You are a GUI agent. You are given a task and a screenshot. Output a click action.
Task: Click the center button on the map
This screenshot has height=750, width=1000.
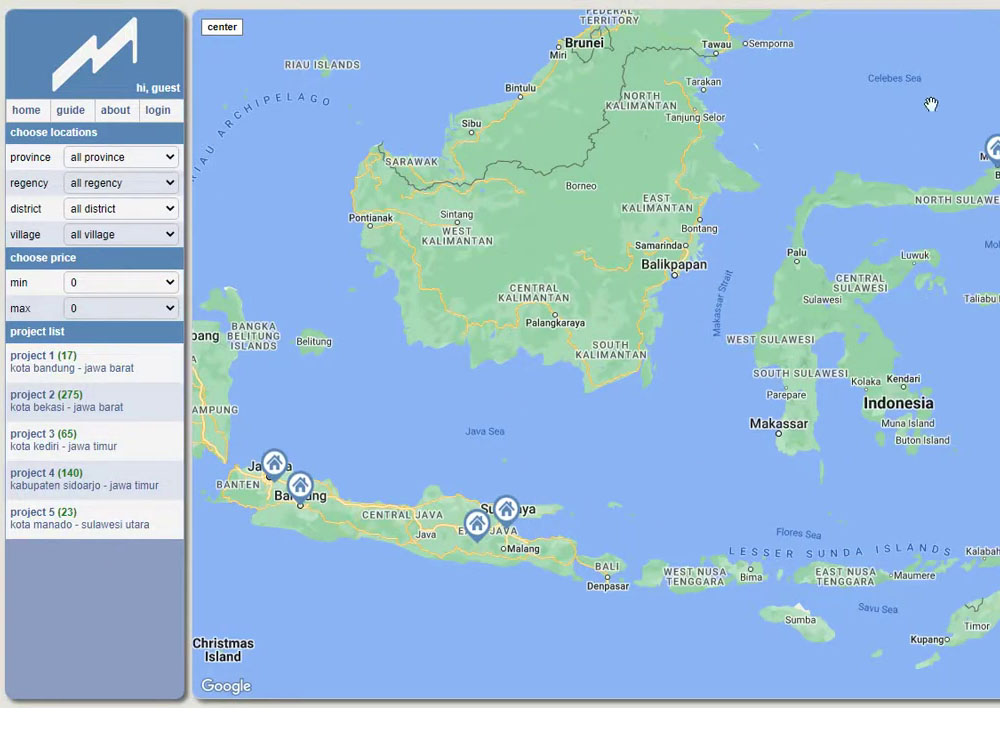[222, 27]
